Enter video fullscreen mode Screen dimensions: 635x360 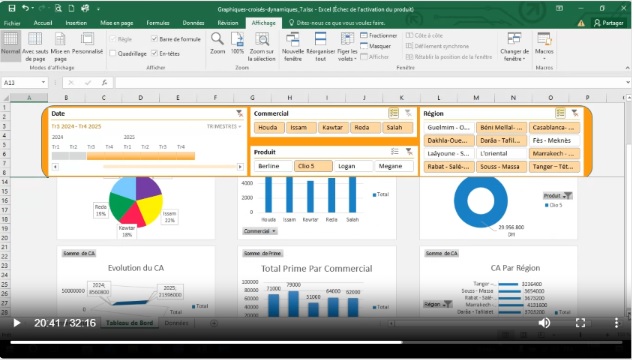coord(580,323)
